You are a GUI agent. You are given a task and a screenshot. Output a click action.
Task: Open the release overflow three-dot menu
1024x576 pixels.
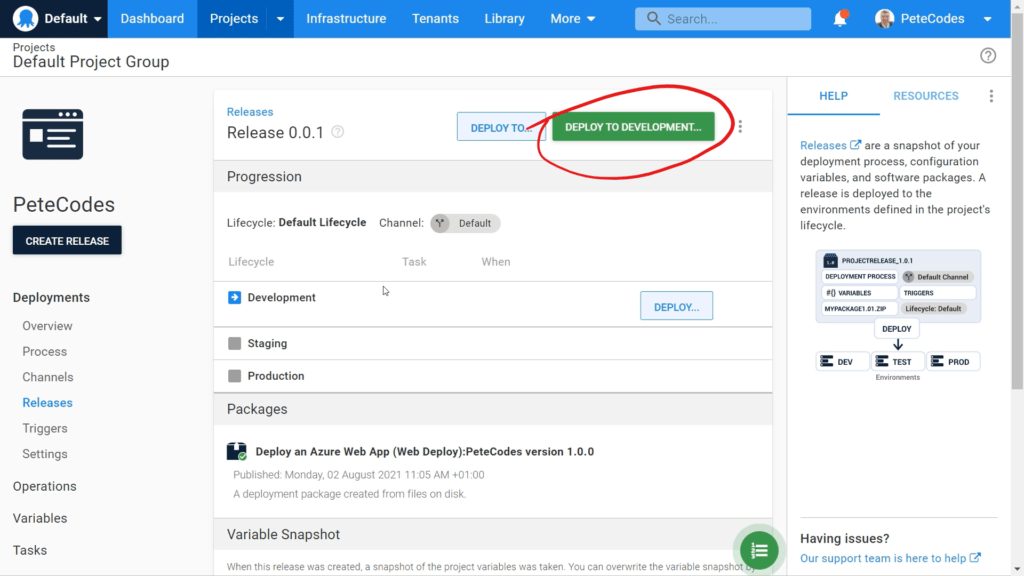pyautogui.click(x=740, y=126)
